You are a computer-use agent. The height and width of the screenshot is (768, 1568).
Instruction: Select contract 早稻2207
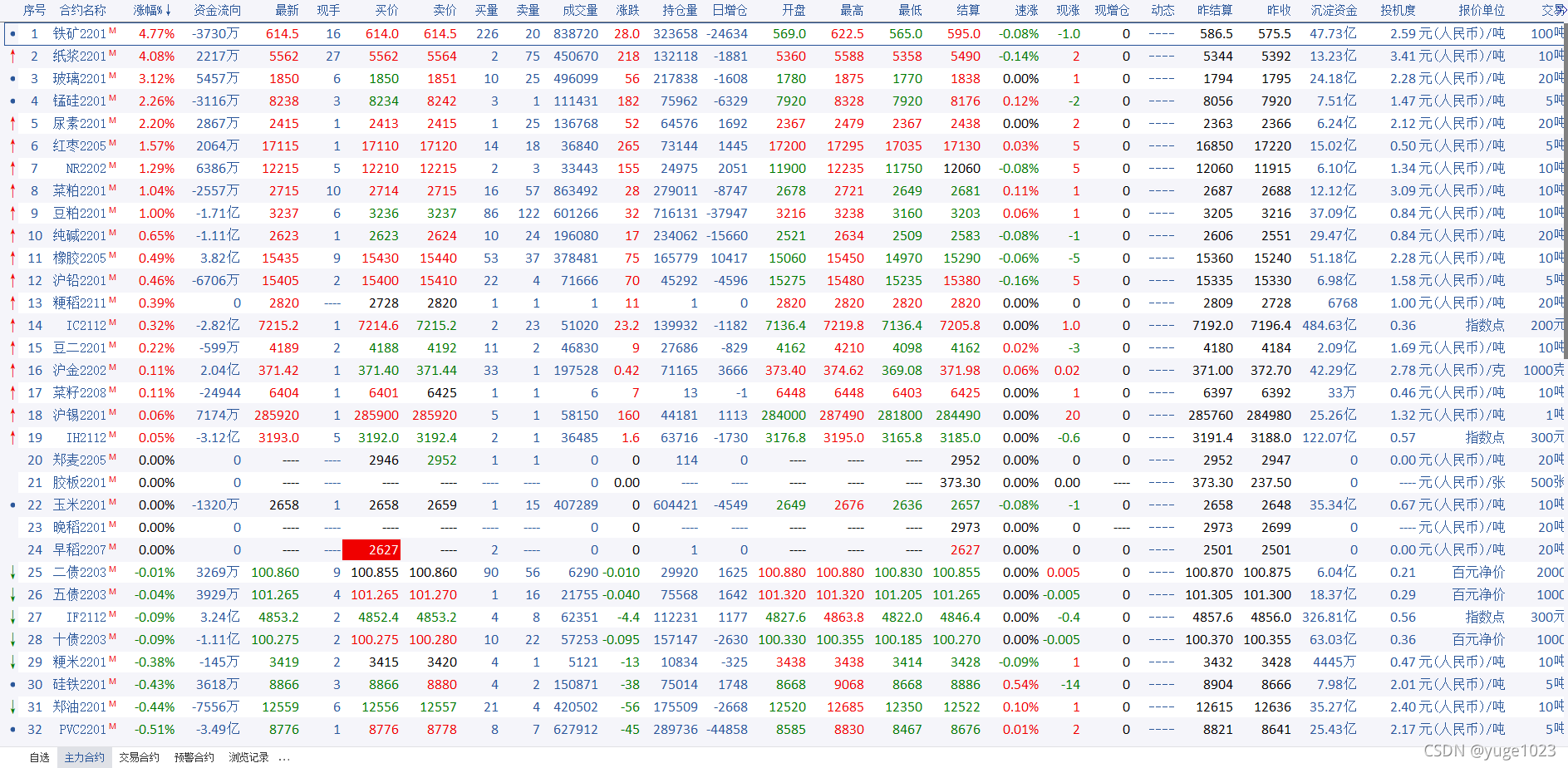tap(80, 550)
